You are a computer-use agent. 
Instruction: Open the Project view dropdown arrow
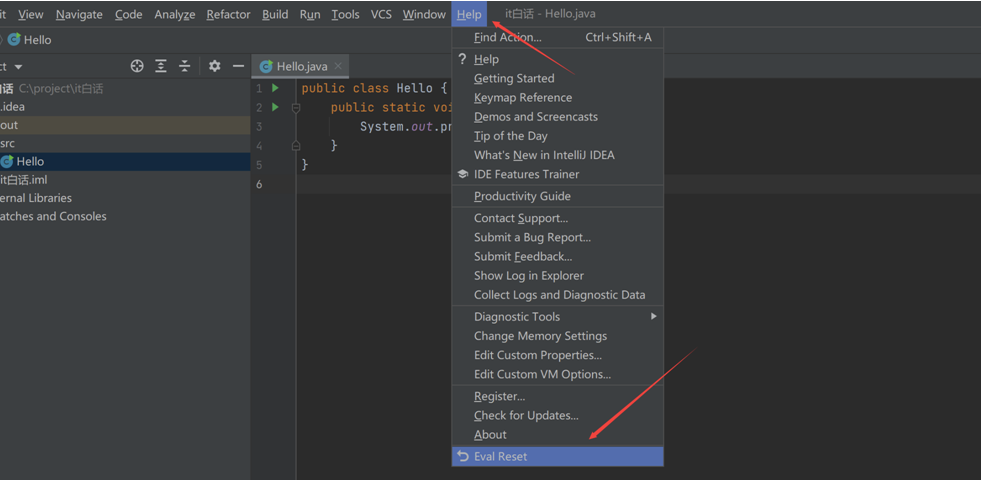[x=18, y=67]
